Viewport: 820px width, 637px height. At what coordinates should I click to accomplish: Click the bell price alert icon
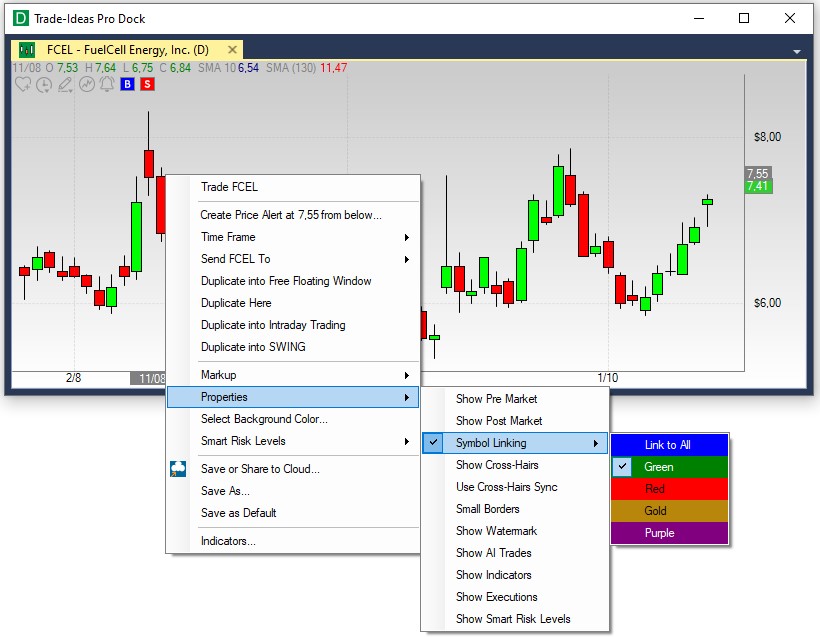click(x=107, y=84)
